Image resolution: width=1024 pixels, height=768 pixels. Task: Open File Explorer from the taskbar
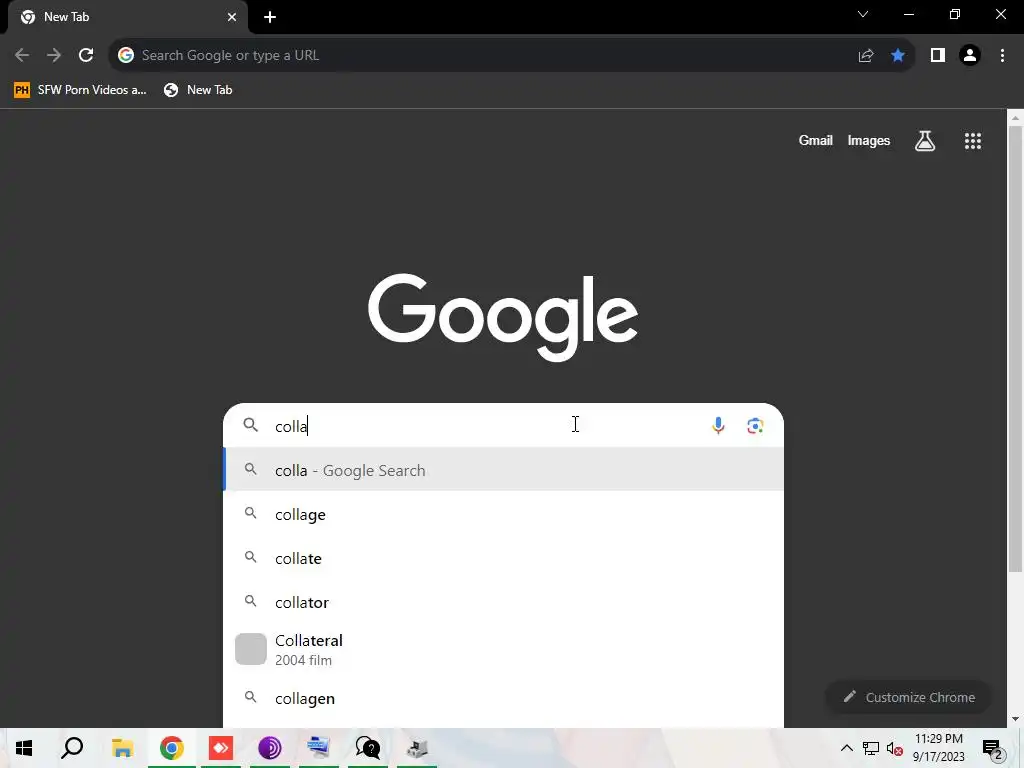pos(122,748)
